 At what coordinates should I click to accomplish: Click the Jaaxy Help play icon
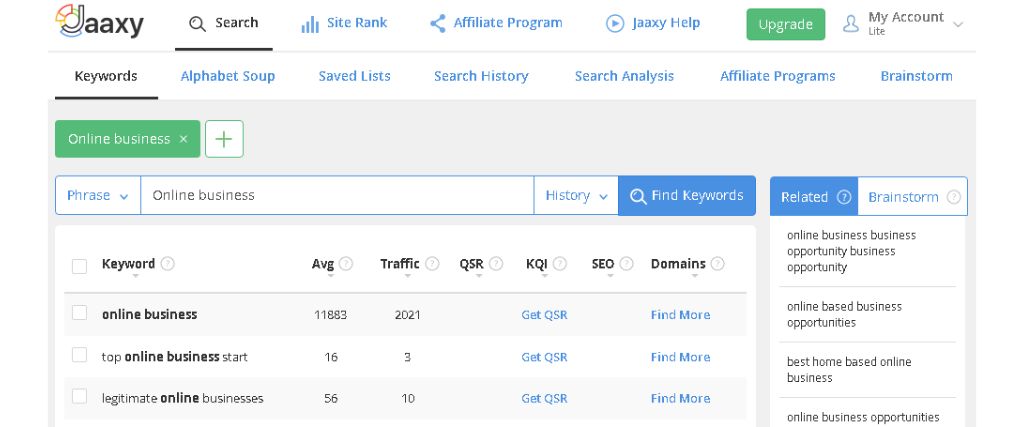[615, 24]
